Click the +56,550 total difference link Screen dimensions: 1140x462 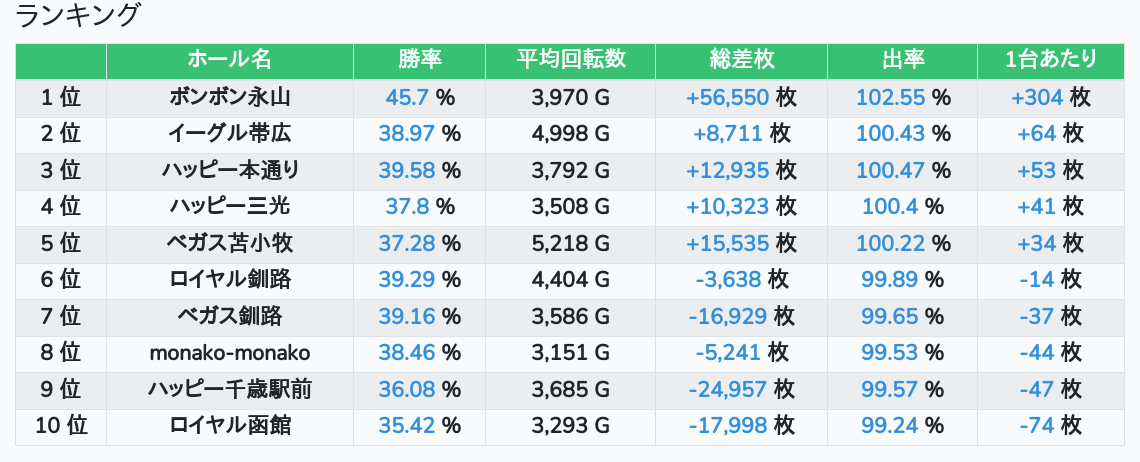tap(728, 97)
